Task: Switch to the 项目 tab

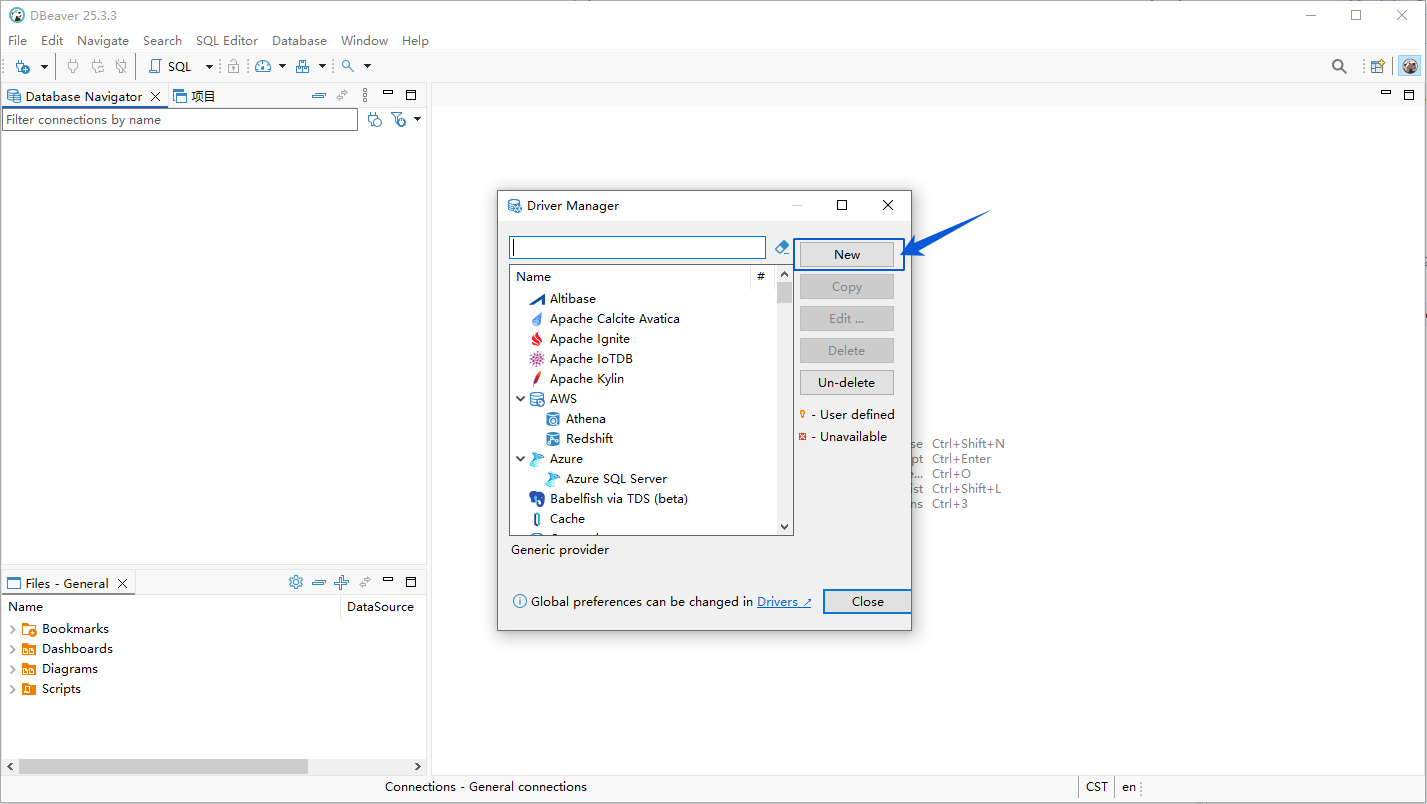Action: pyautogui.click(x=194, y=96)
